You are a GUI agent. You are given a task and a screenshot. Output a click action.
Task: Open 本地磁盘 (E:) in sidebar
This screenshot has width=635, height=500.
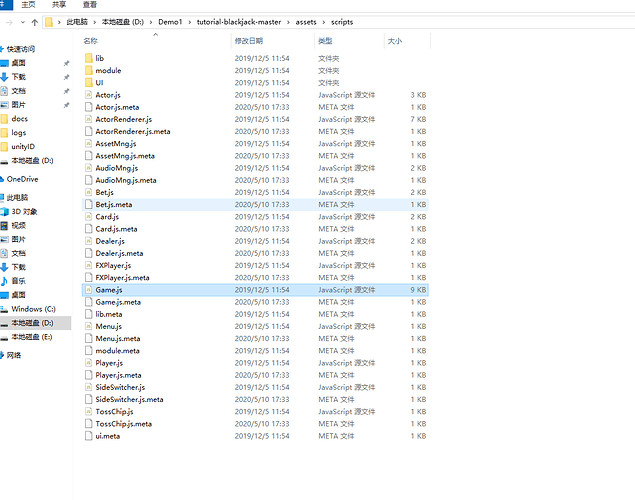[x=32, y=337]
